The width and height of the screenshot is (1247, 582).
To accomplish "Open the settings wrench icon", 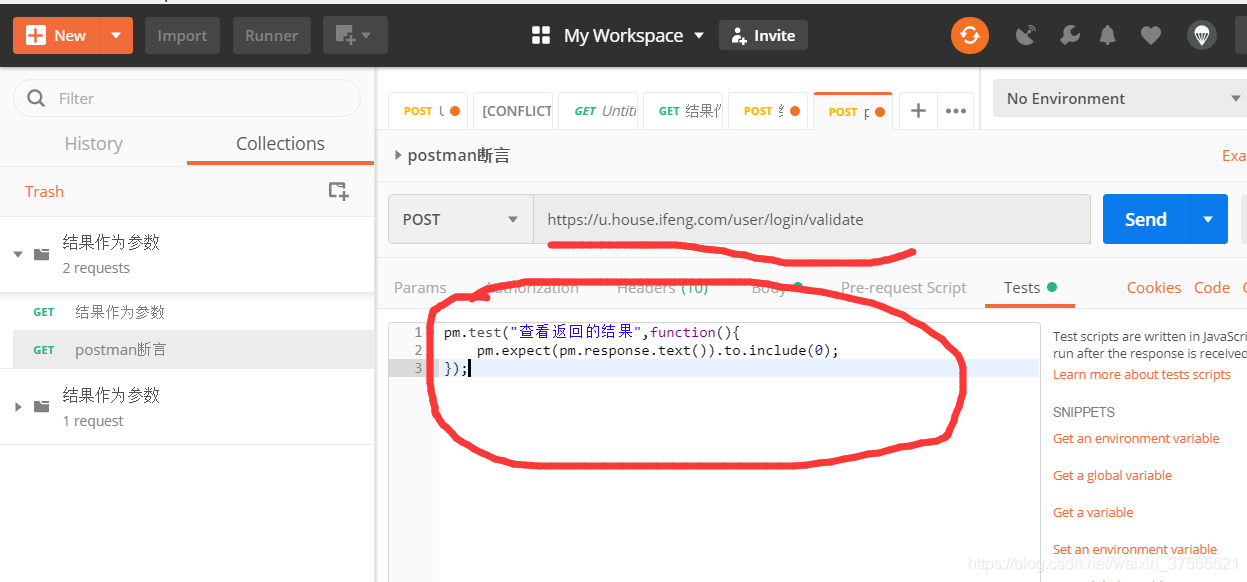I will (x=1069, y=36).
